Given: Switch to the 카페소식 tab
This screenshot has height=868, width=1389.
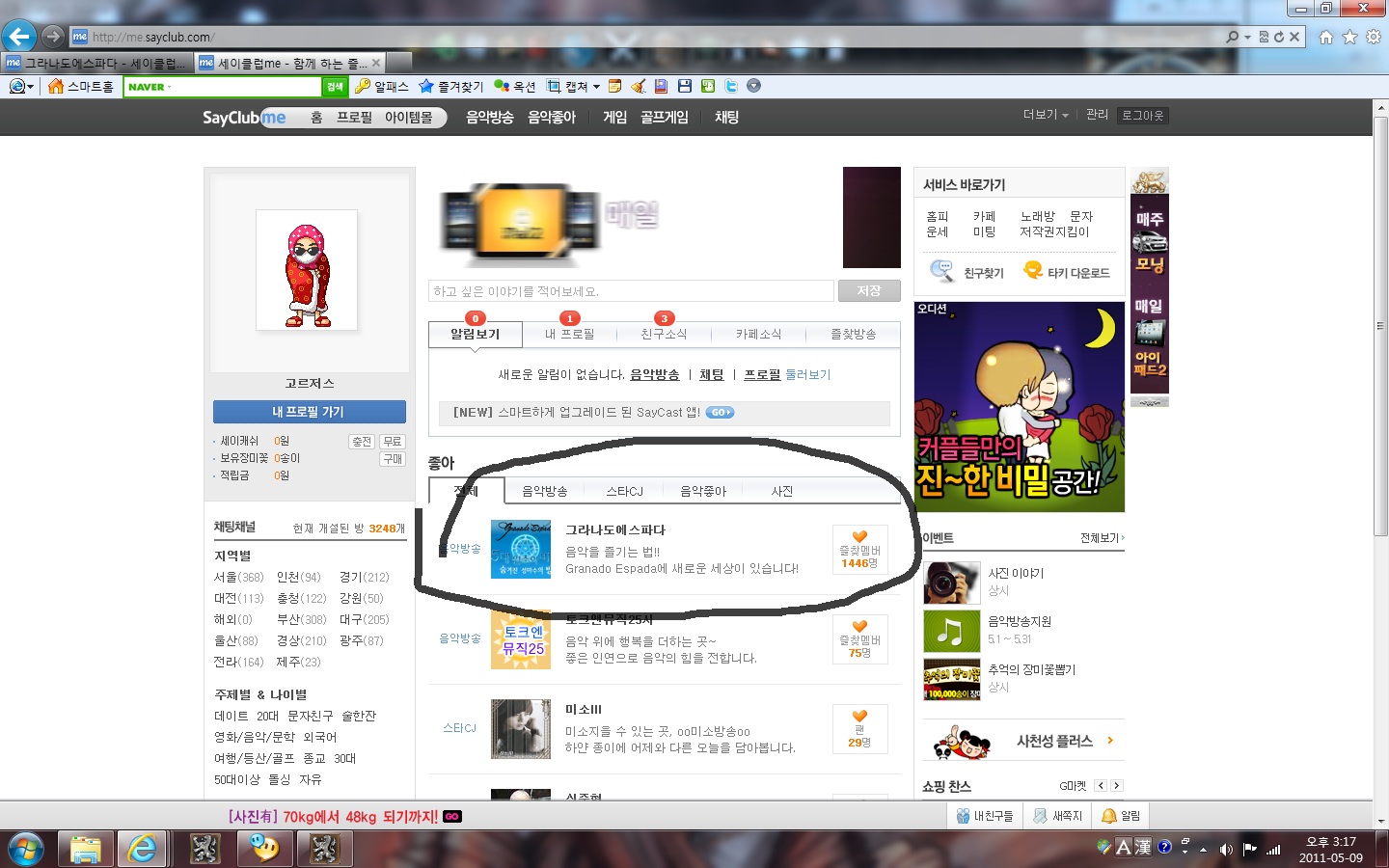Looking at the screenshot, I should [x=758, y=334].
